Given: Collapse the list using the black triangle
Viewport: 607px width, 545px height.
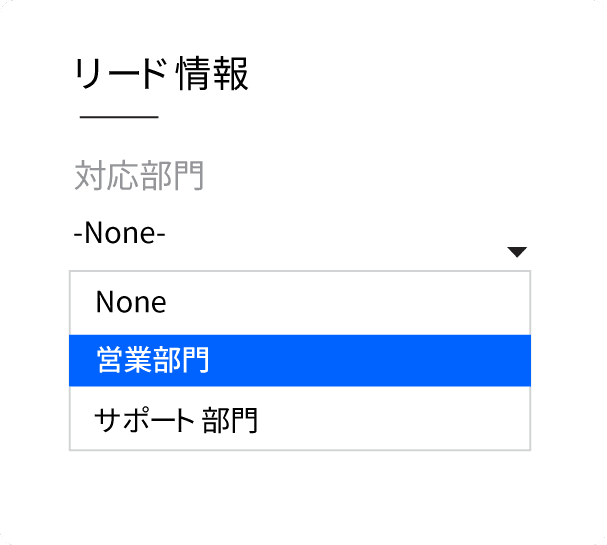Looking at the screenshot, I should 516,252.
